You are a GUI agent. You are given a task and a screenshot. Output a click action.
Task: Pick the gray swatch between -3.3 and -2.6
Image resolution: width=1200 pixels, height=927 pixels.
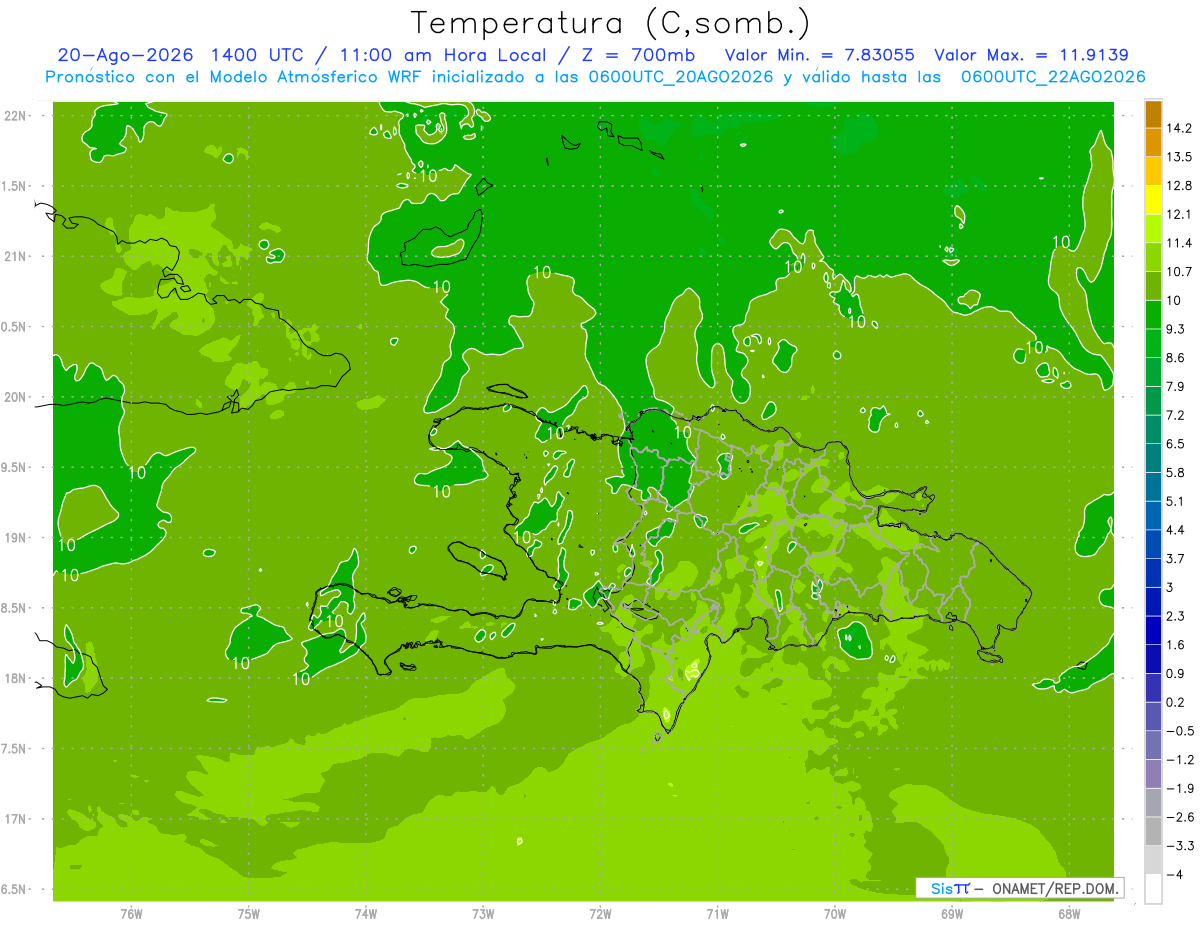pyautogui.click(x=1153, y=831)
